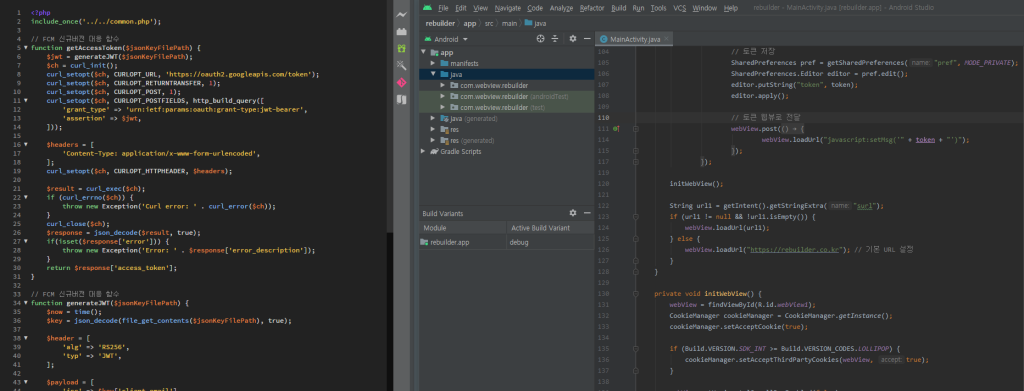1024x391 pixels.
Task: Open the Analyze menu
Action: coord(561,8)
